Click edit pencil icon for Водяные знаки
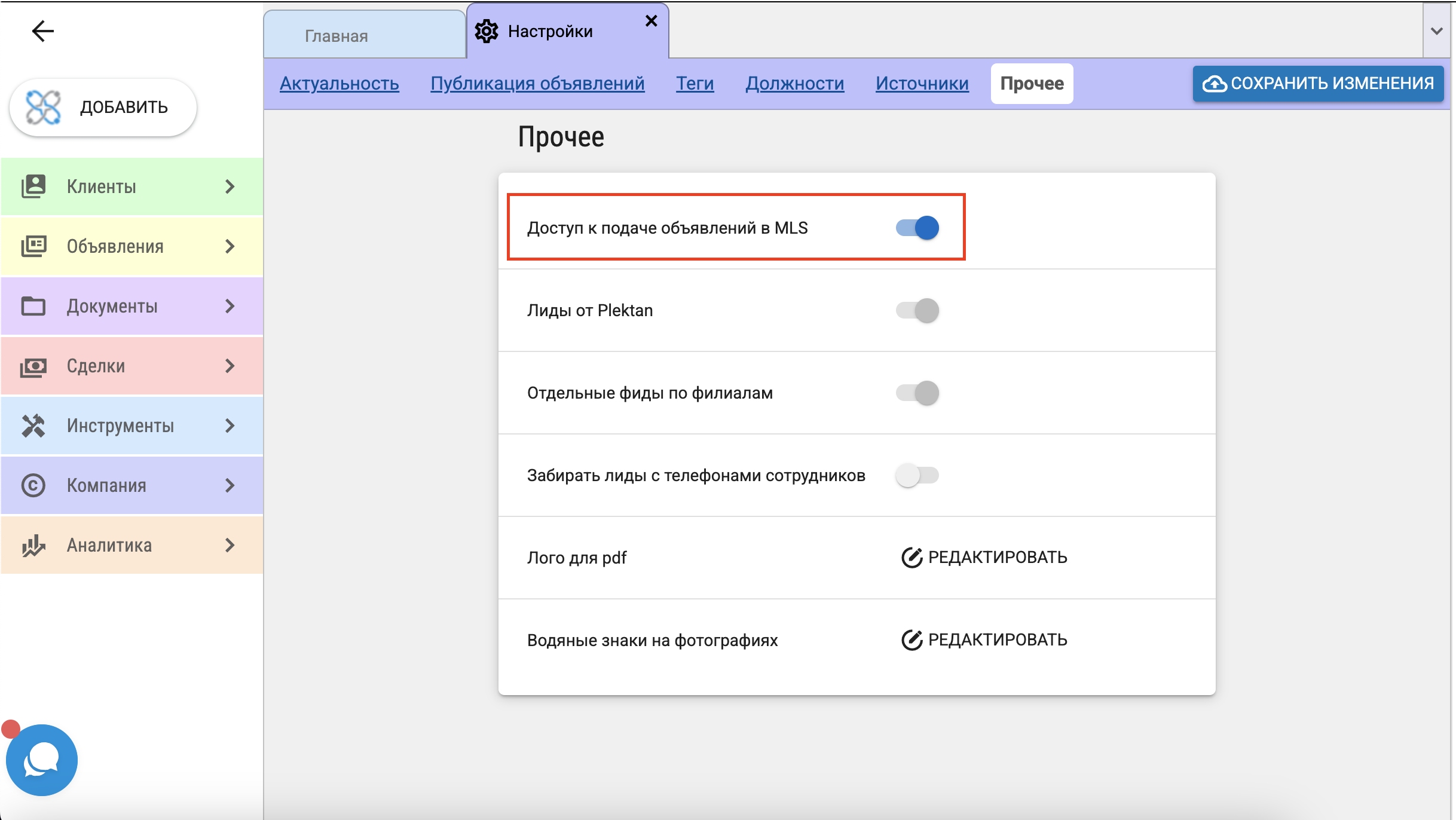The width and height of the screenshot is (1456, 820). (911, 640)
